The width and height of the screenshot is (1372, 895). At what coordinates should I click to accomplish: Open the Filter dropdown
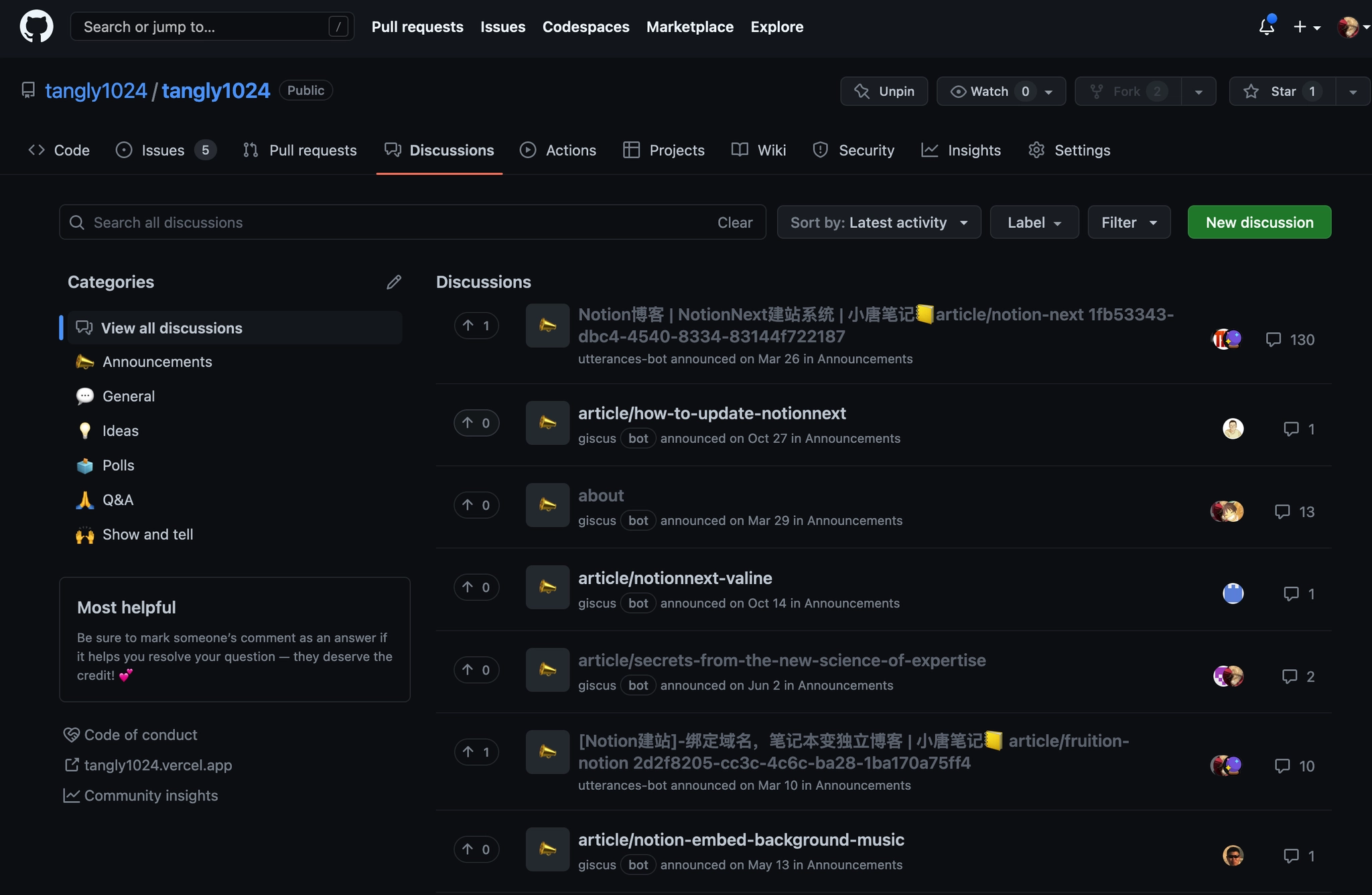tap(1129, 222)
